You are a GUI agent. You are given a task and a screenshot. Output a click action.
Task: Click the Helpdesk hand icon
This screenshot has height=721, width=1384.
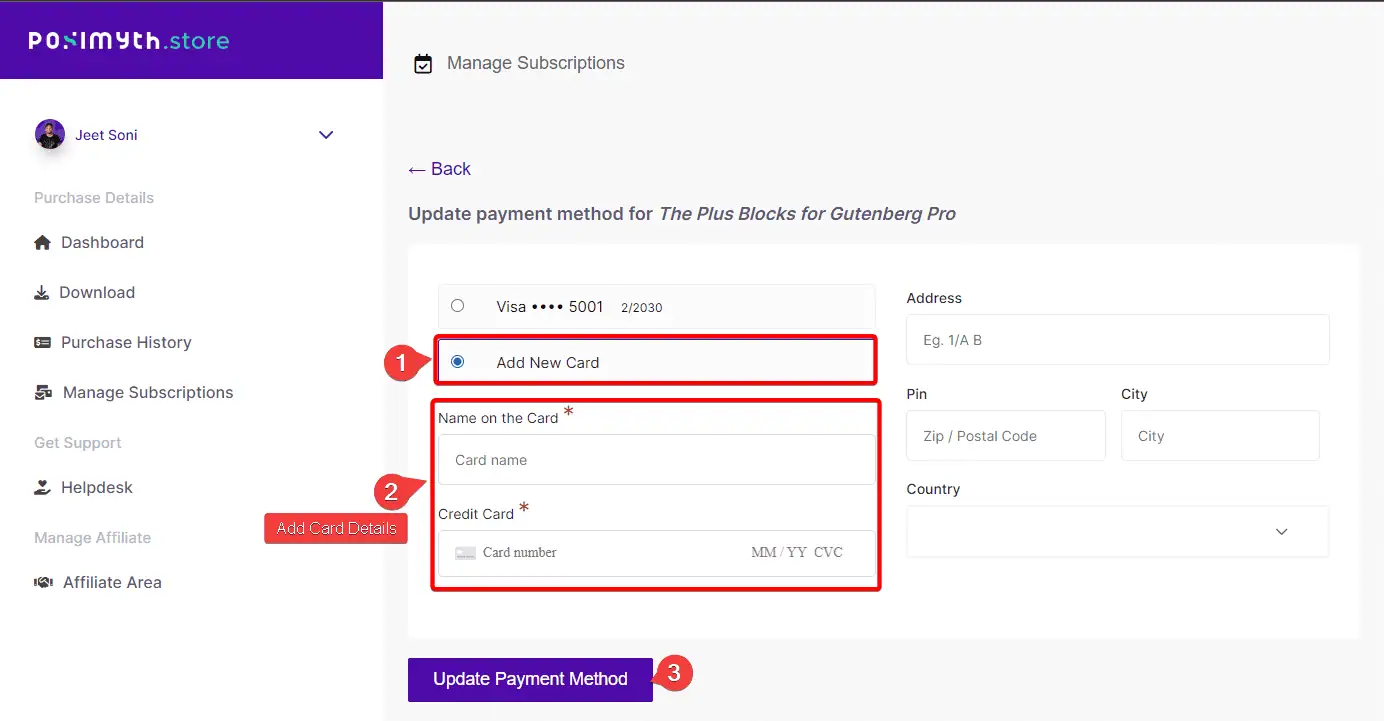[x=42, y=488]
